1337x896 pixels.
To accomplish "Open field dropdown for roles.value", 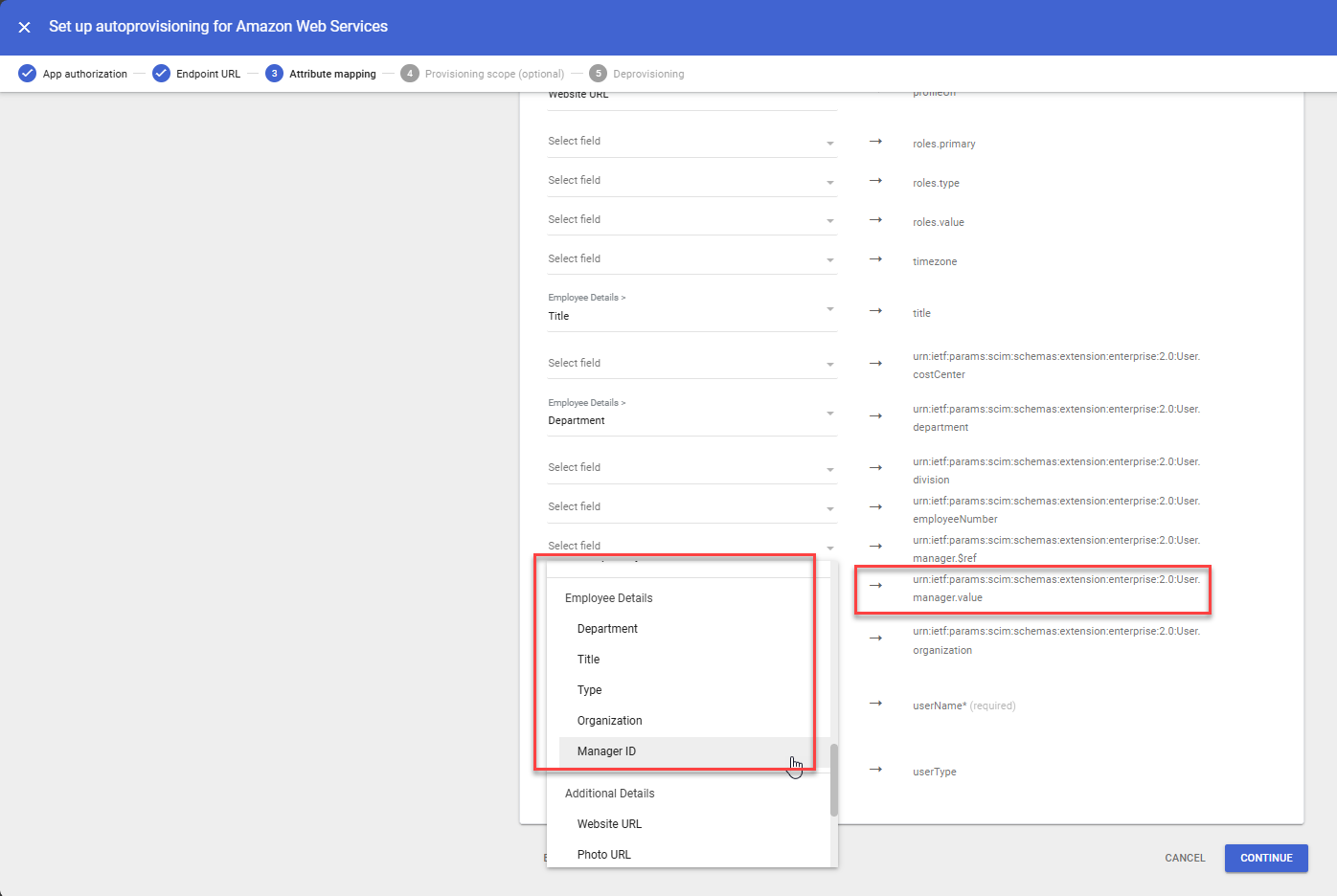I will [692, 220].
